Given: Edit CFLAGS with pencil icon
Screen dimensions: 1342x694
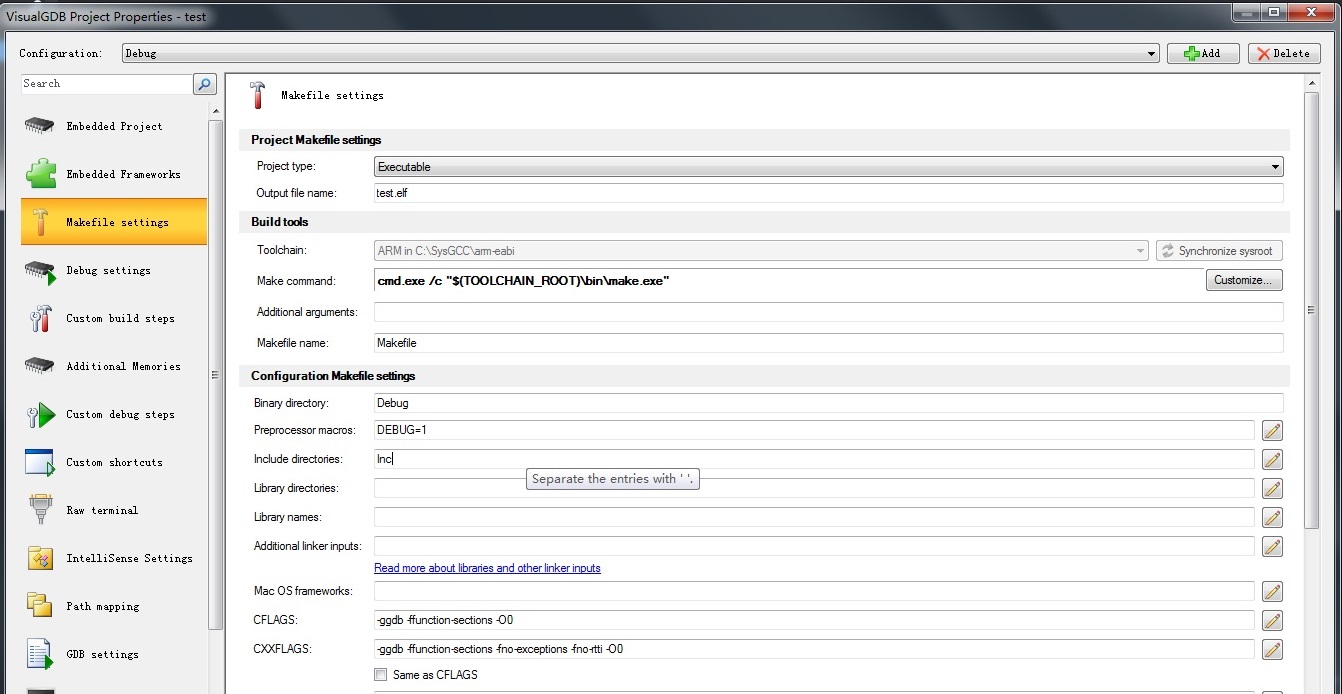Looking at the screenshot, I should (x=1272, y=621).
